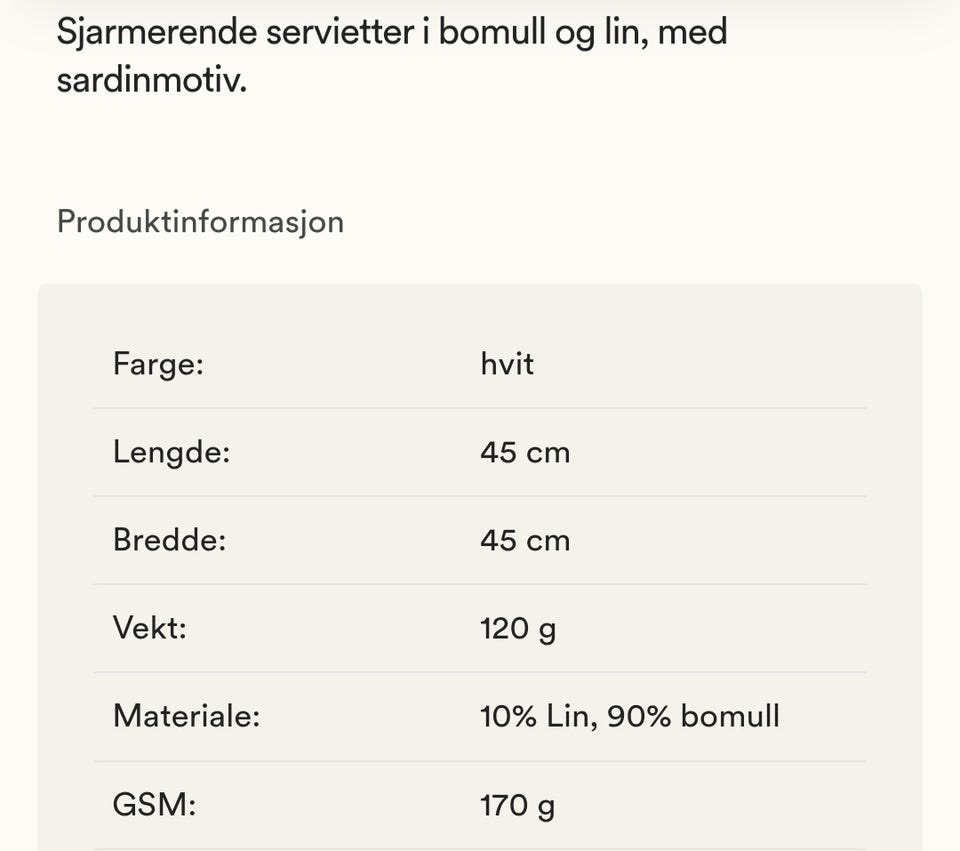Click the Bredde value 45 cm
This screenshot has height=851, width=960.
[525, 541]
